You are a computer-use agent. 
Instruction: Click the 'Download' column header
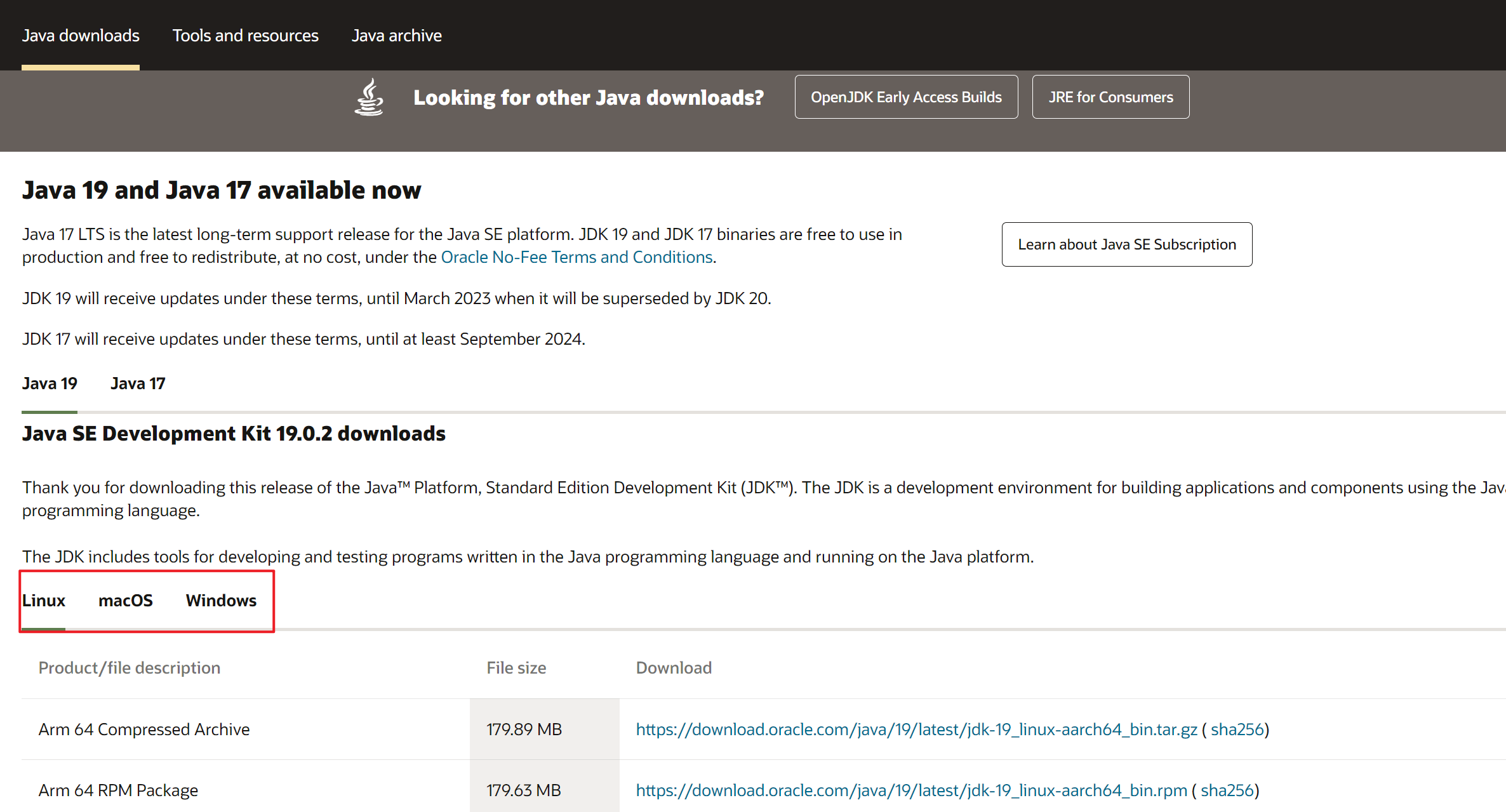[674, 668]
